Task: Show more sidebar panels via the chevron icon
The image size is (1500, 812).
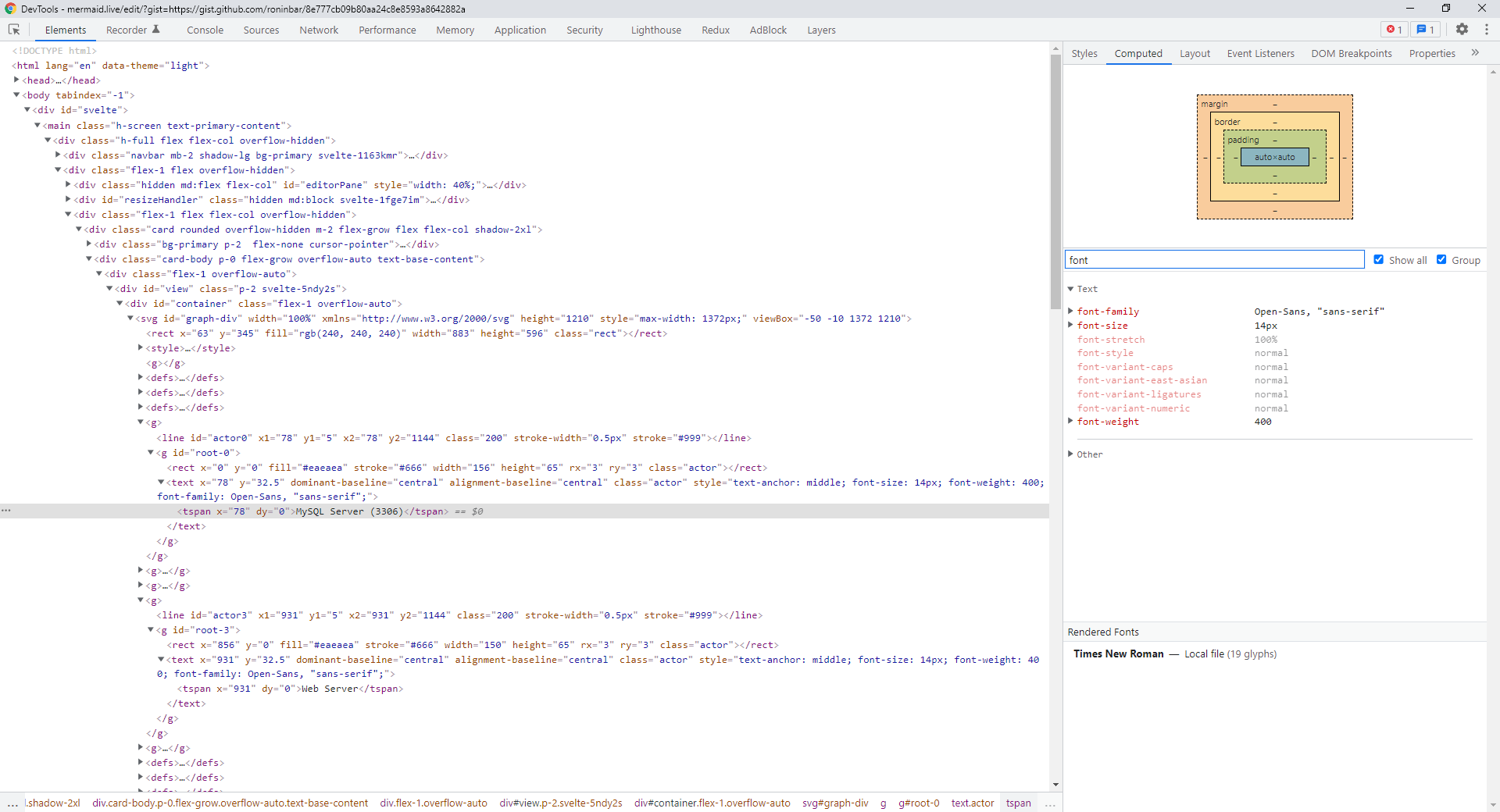Action: tap(1476, 53)
